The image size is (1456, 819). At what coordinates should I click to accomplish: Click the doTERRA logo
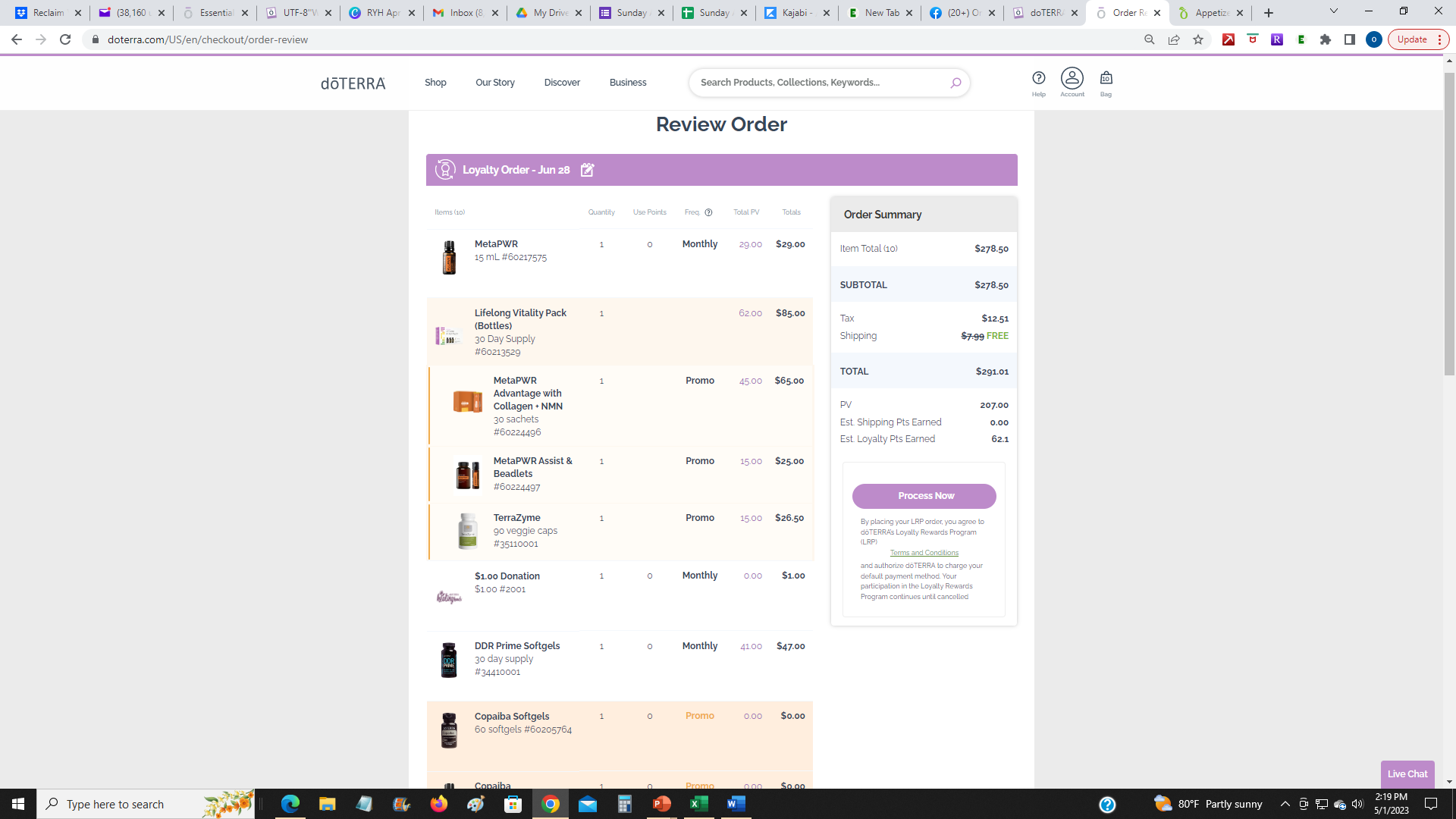click(353, 83)
